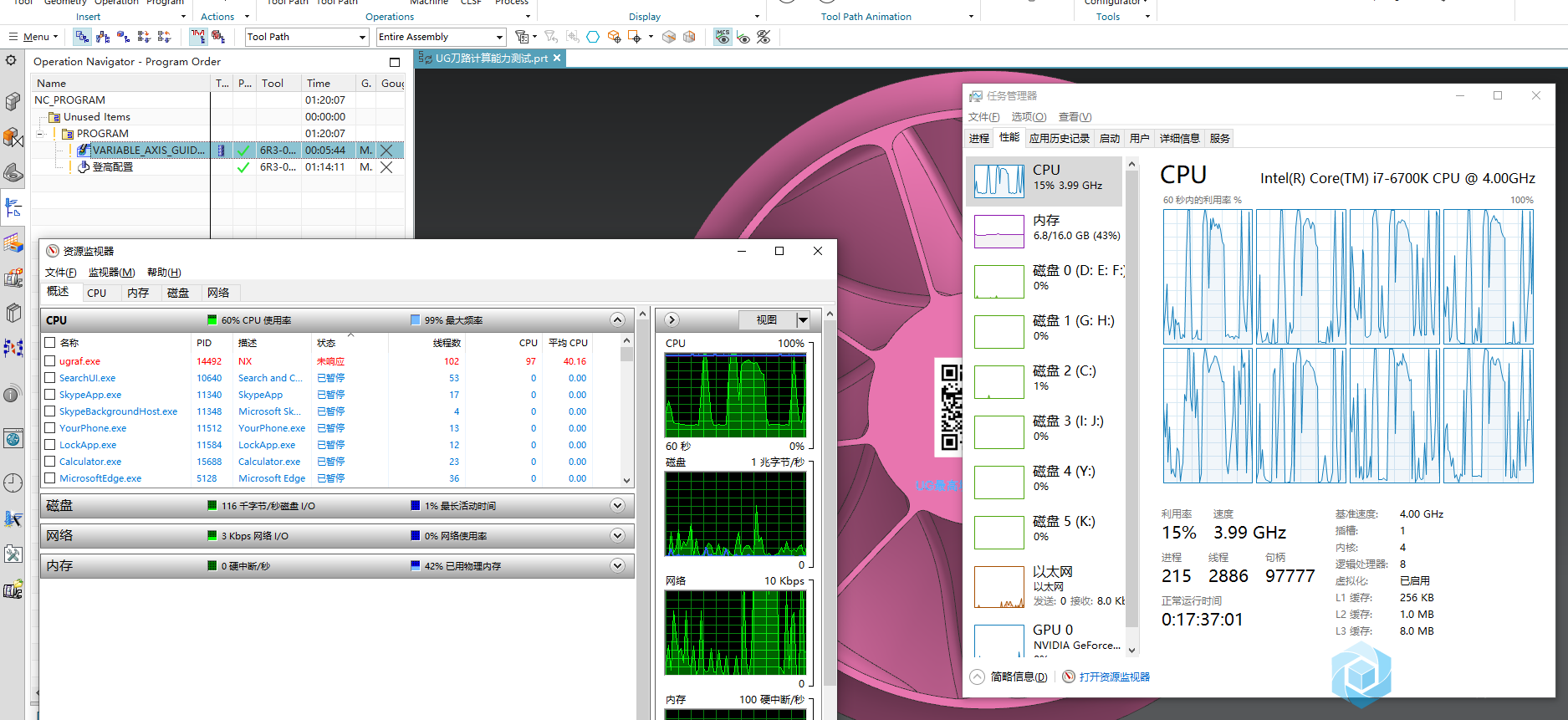Select the Unused Items tree node
Screen dimensions: 1568x720
pyautogui.click(x=96, y=117)
